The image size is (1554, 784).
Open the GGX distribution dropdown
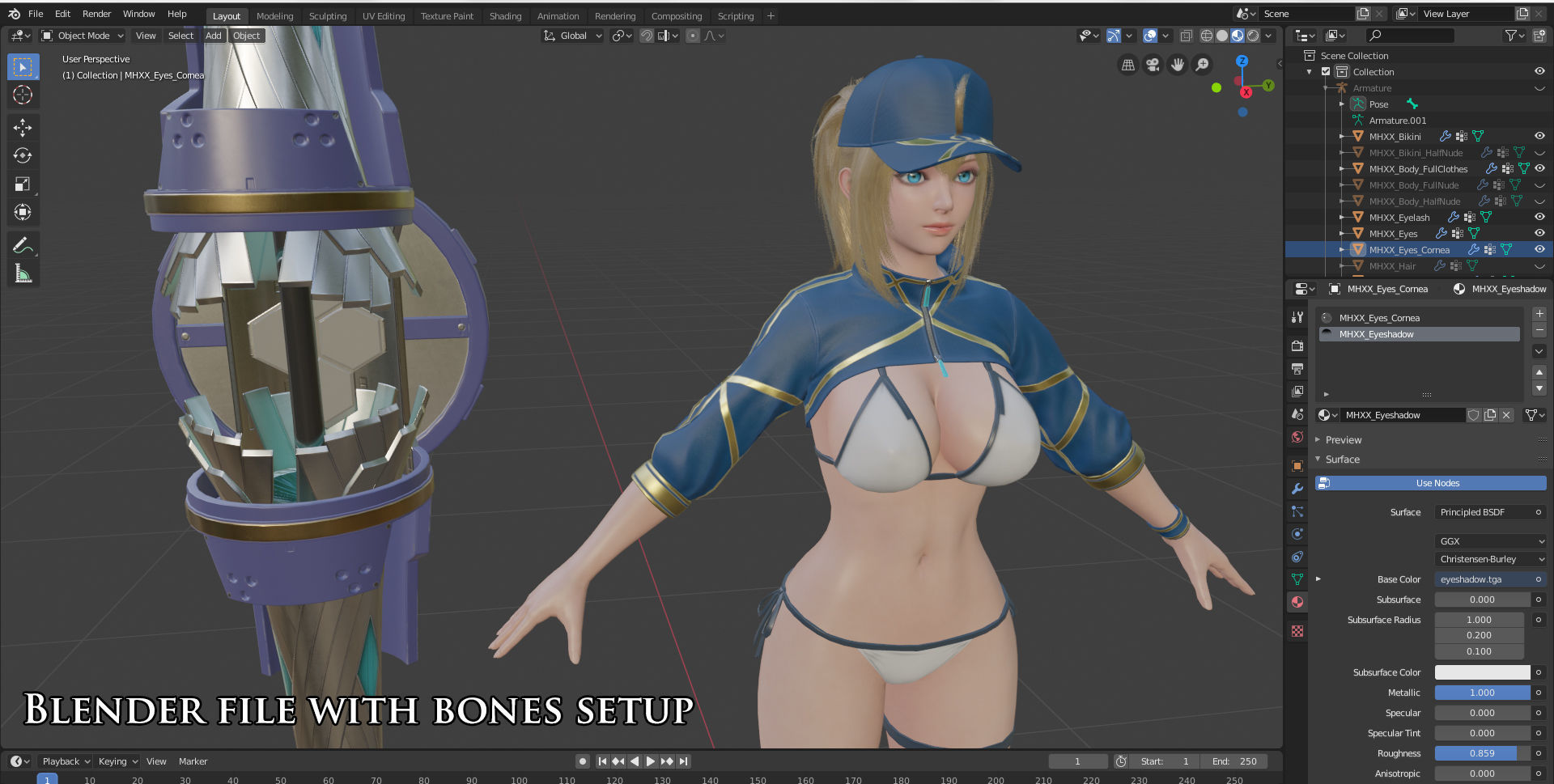point(1491,541)
